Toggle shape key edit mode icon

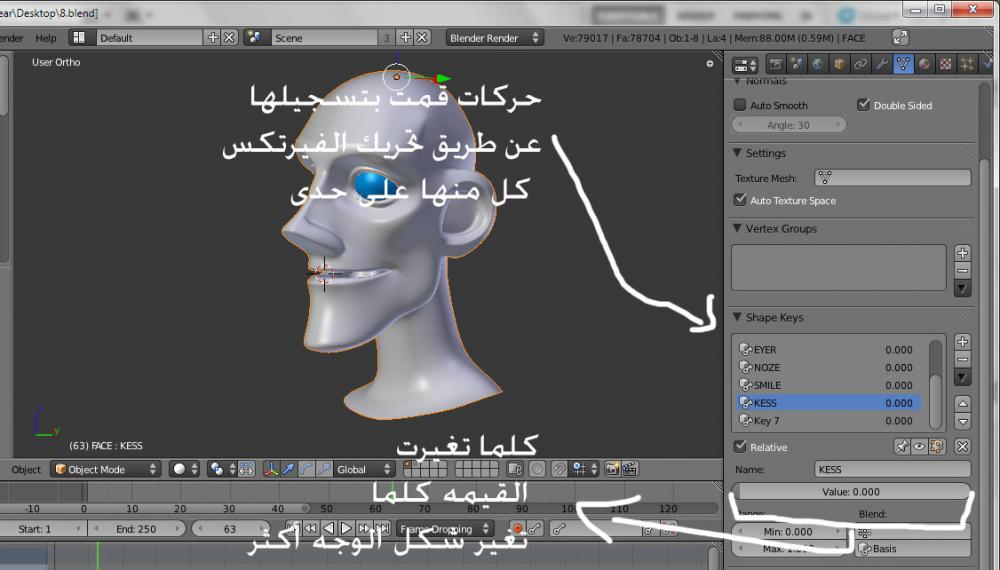coord(936,447)
